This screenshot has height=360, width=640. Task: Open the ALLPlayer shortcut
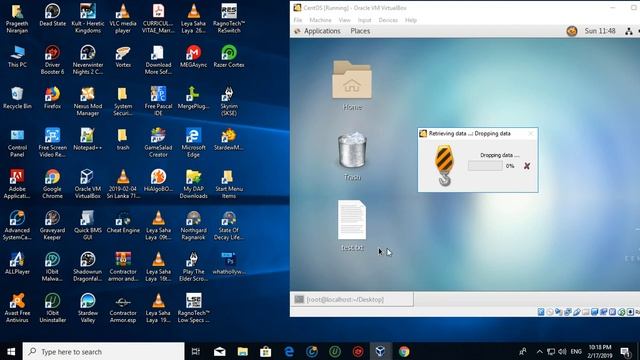pos(17,263)
